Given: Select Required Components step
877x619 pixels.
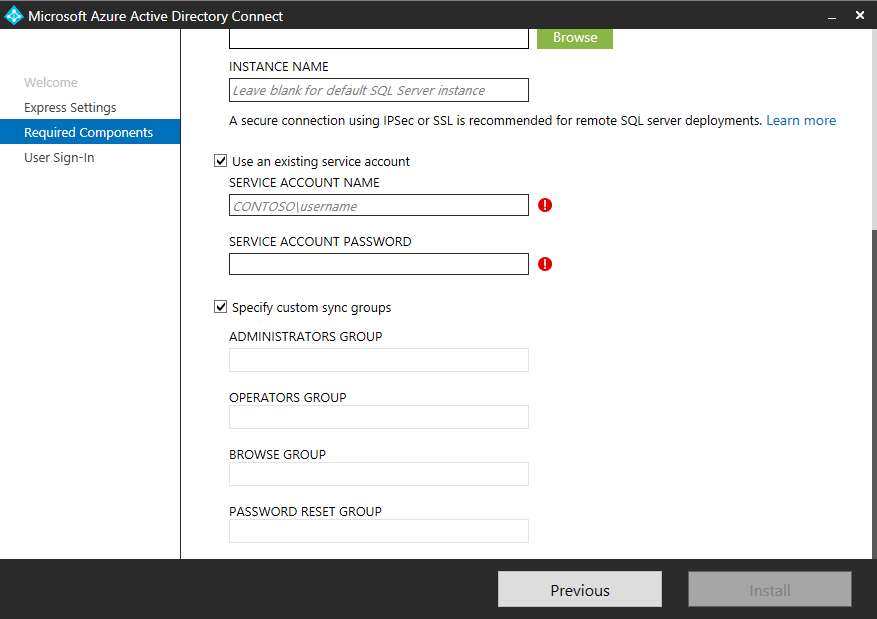Looking at the screenshot, I should point(89,133).
